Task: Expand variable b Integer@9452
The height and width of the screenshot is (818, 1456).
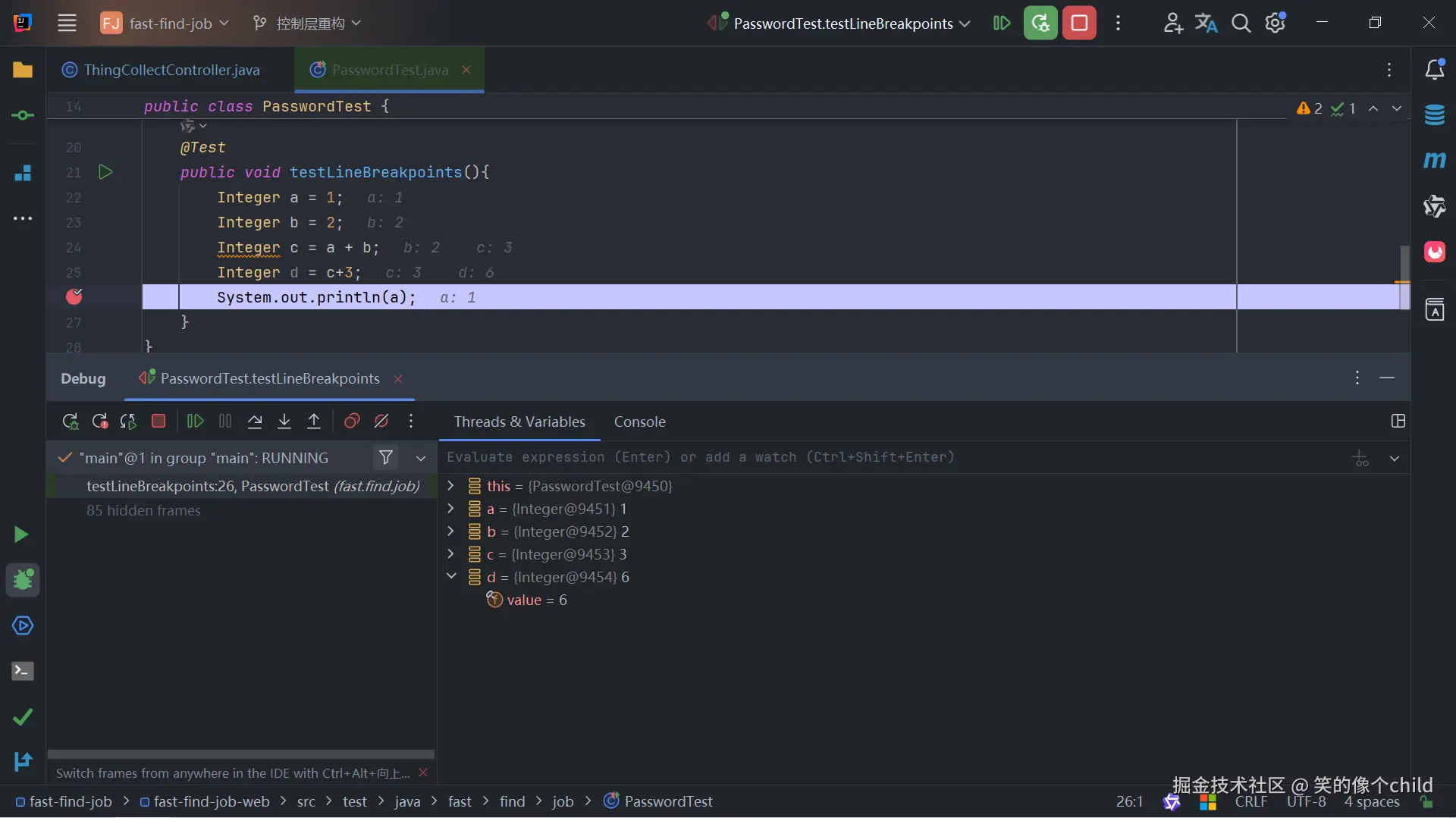Action: pyautogui.click(x=450, y=531)
